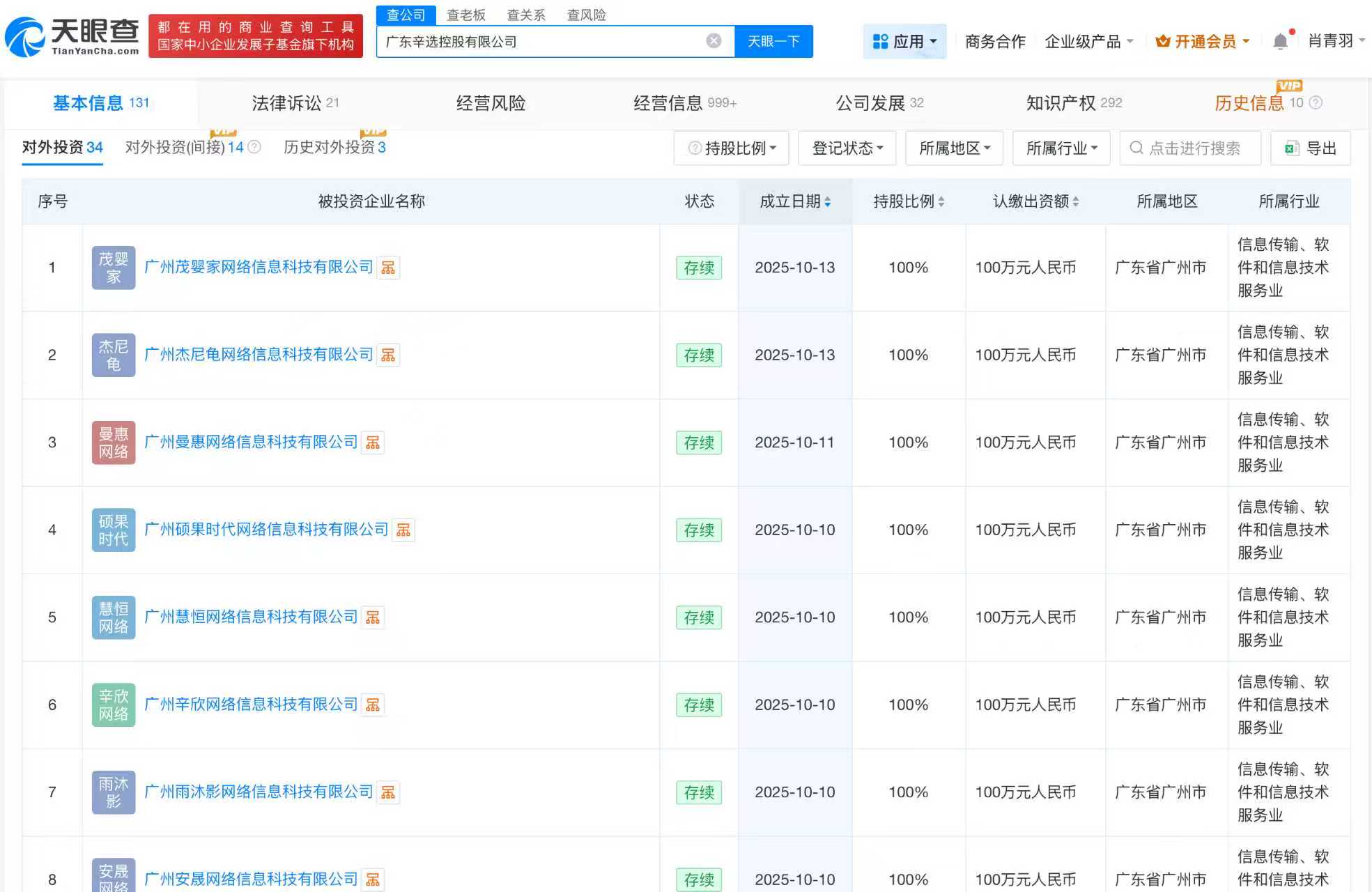Open 企业图谱 icon beside 广州茂婴家公司
Screen dimensions: 1372x892
[389, 268]
